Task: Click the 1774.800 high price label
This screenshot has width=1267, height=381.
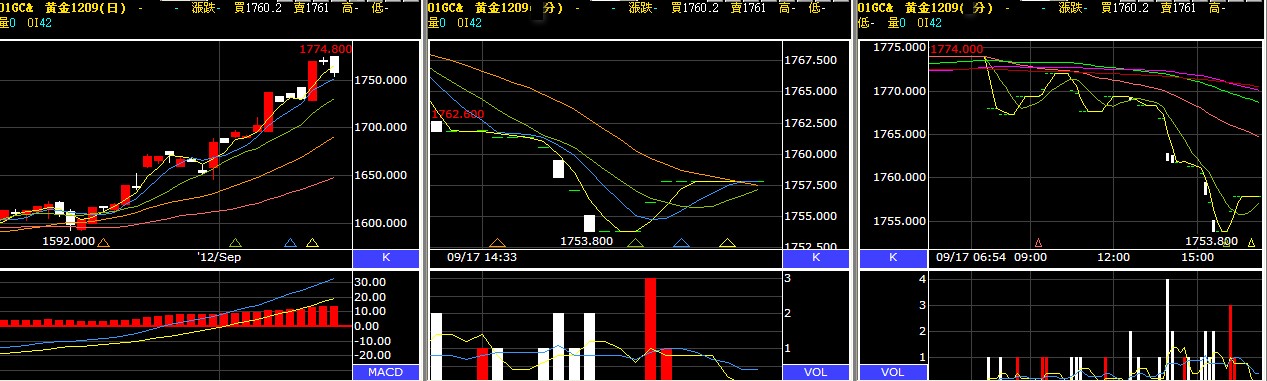Action: [325, 49]
